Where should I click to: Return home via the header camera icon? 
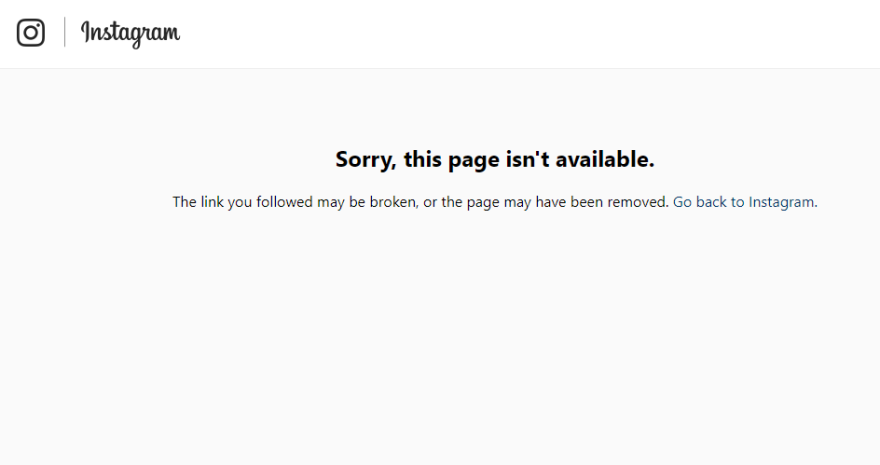point(31,33)
